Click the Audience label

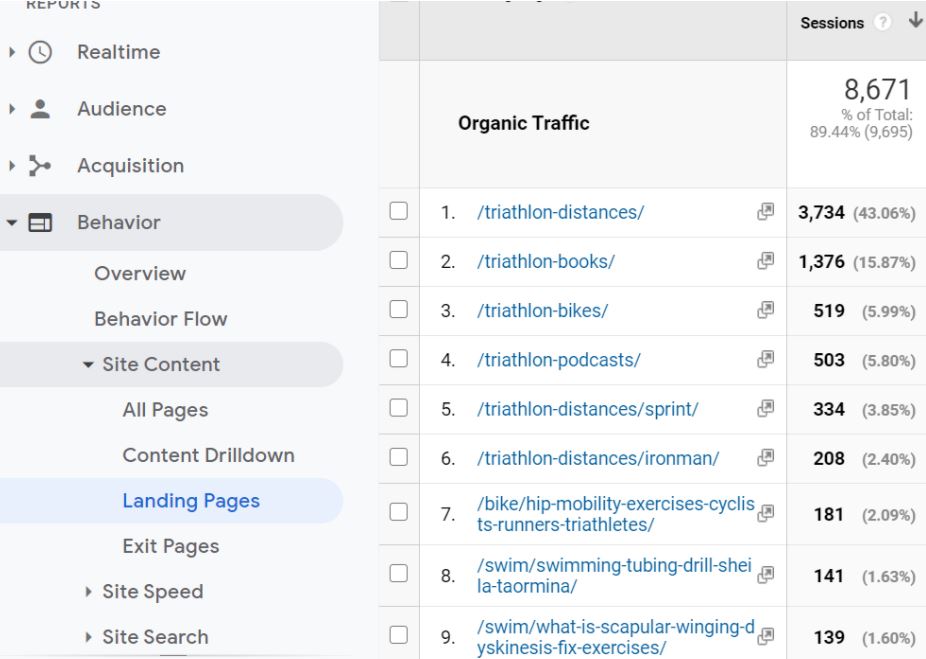click(x=122, y=109)
